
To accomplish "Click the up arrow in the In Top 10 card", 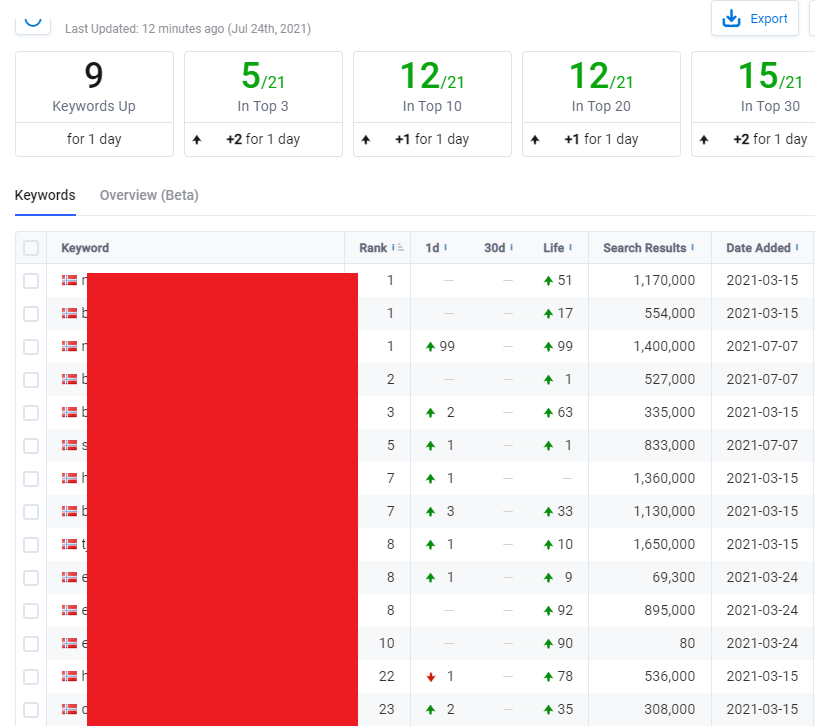I will click(366, 139).
